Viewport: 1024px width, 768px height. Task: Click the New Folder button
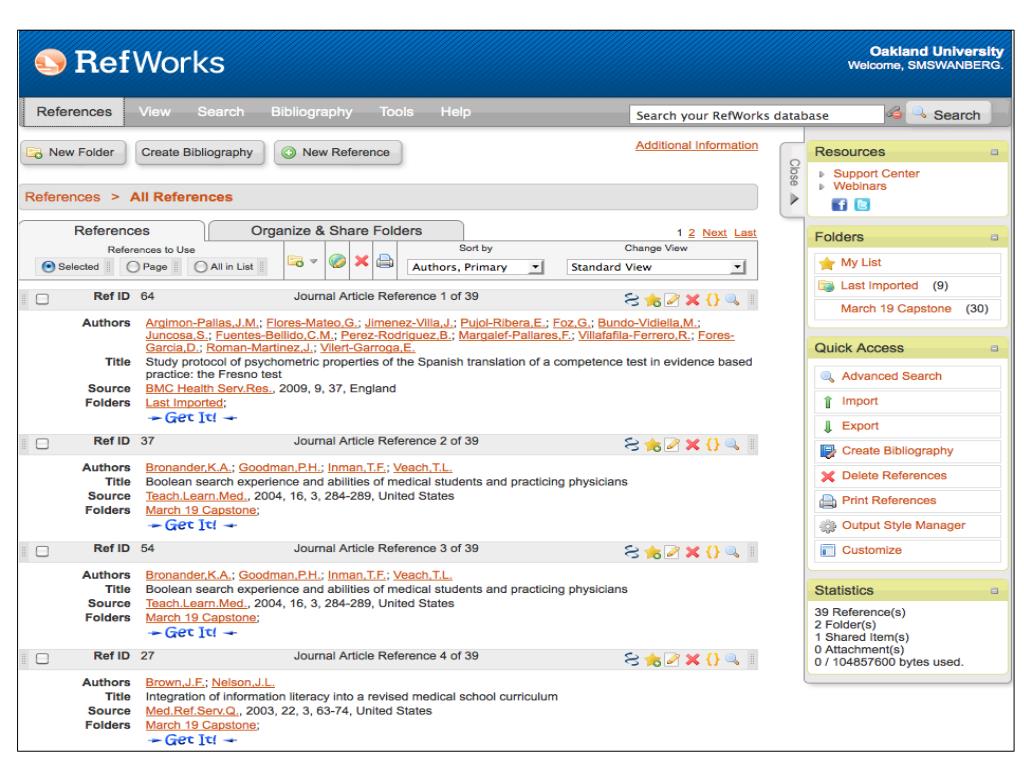pyautogui.click(x=73, y=152)
